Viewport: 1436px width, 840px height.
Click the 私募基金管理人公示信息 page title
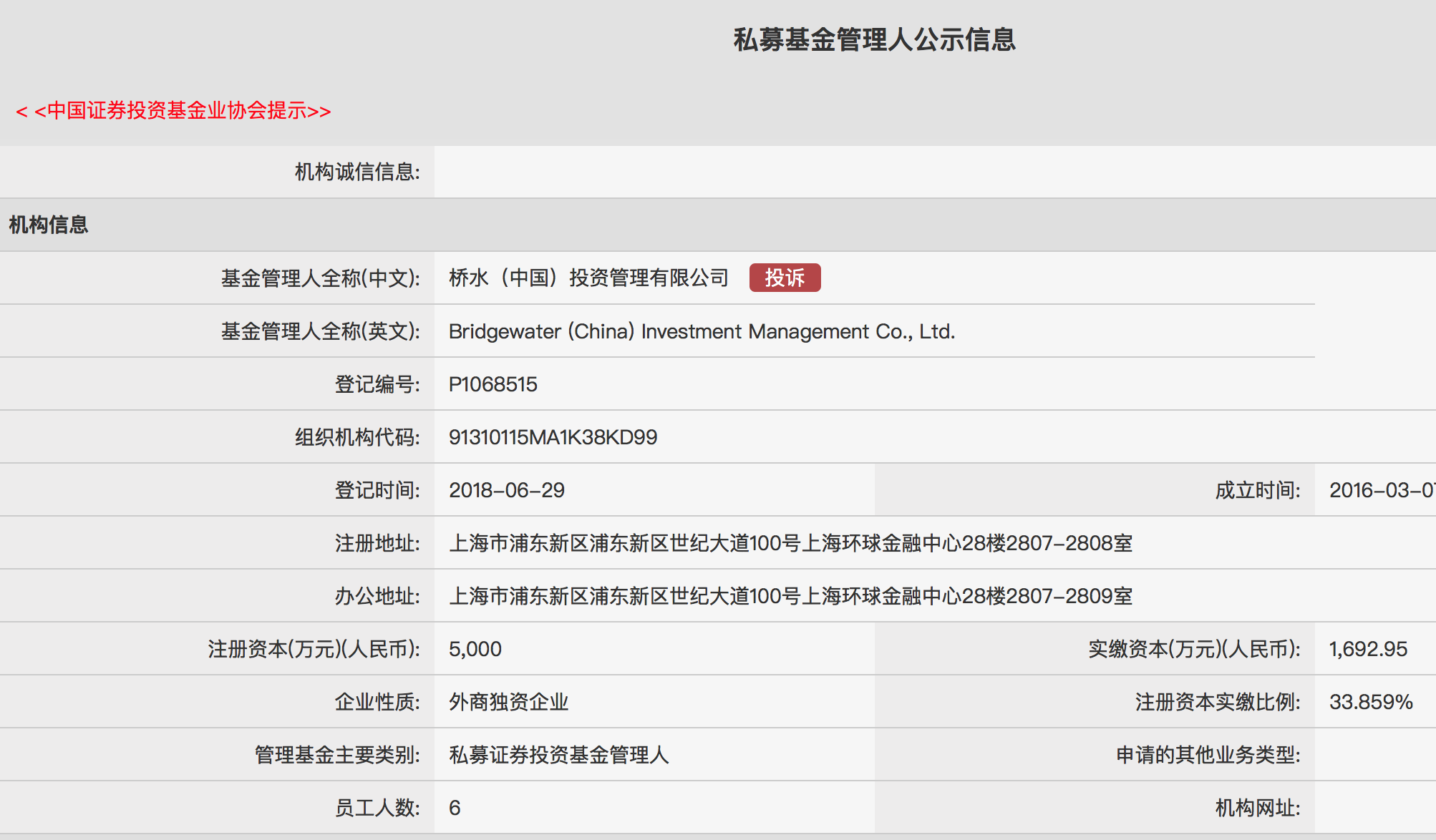coord(874,40)
